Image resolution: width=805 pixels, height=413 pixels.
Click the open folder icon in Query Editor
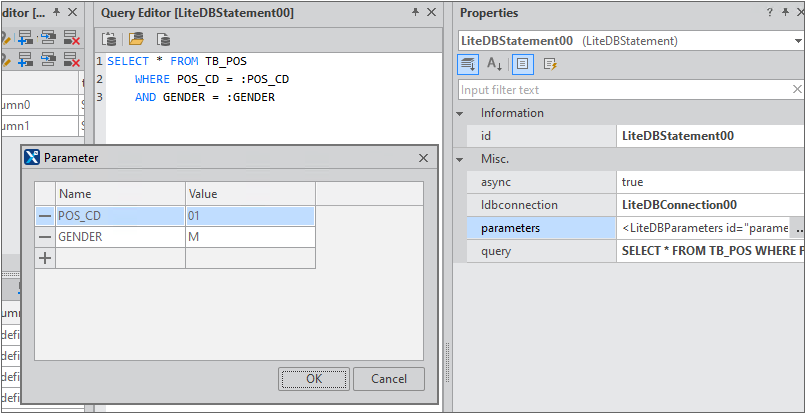[x=136, y=39]
